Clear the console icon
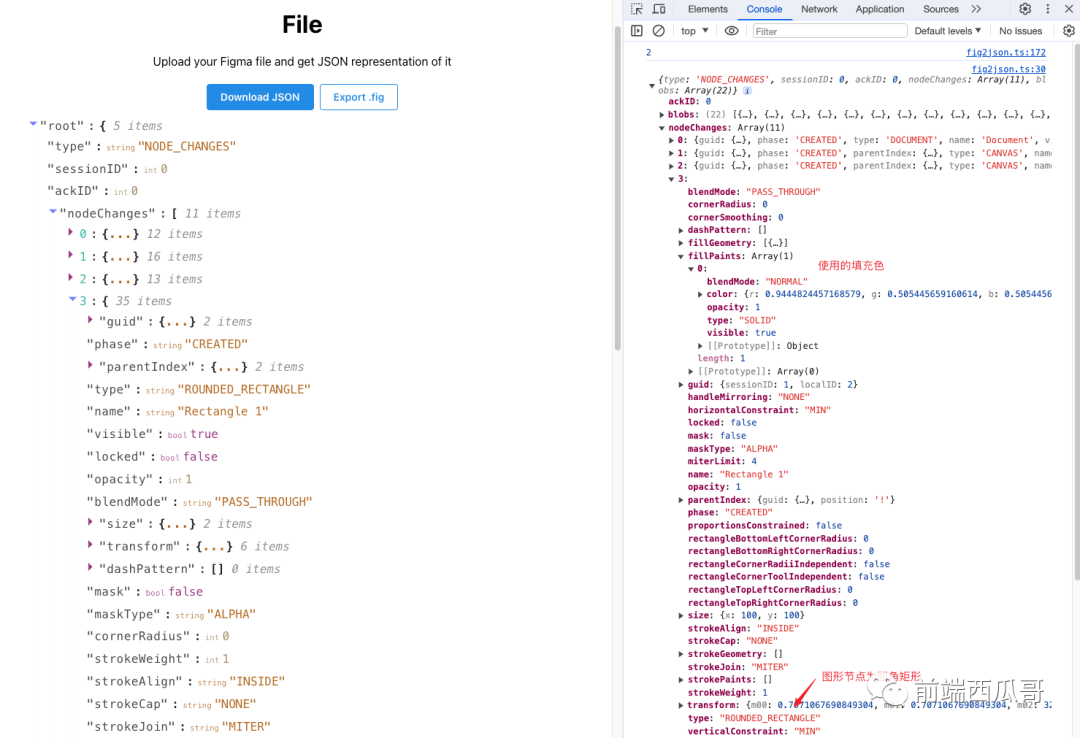The height and width of the screenshot is (738, 1080). pos(658,31)
